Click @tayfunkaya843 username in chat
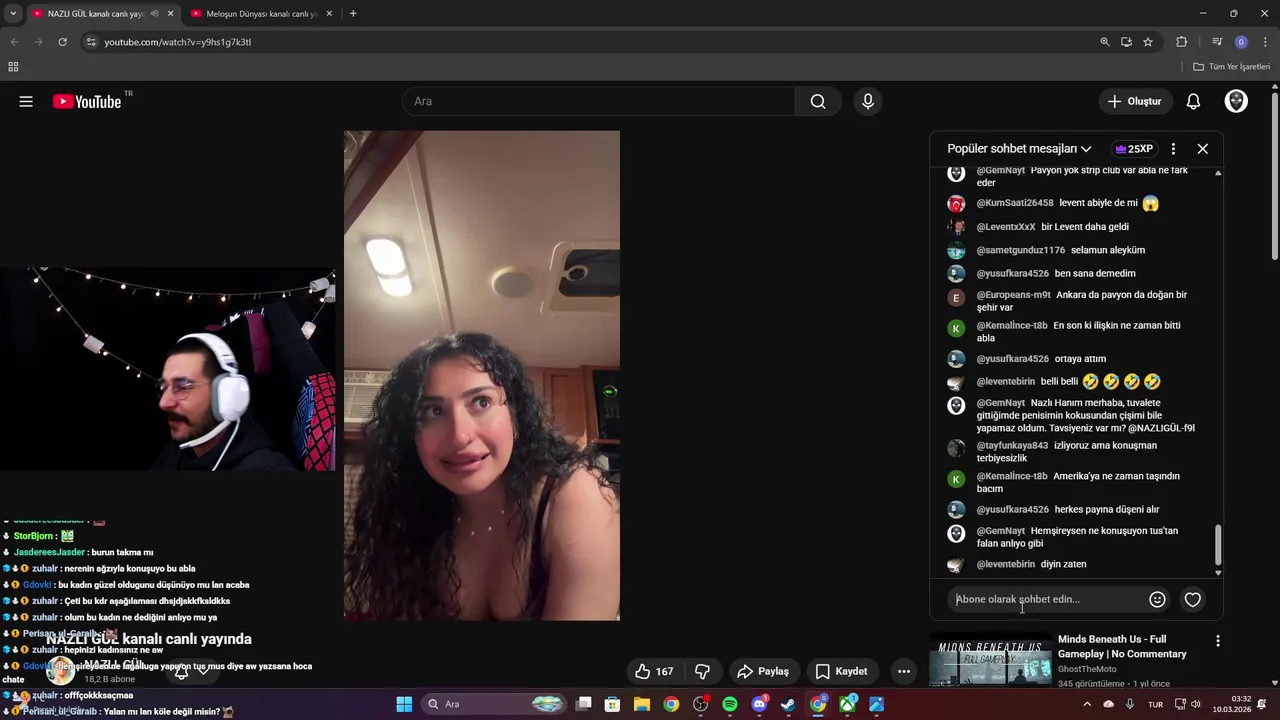The image size is (1280, 720). (x=1012, y=446)
